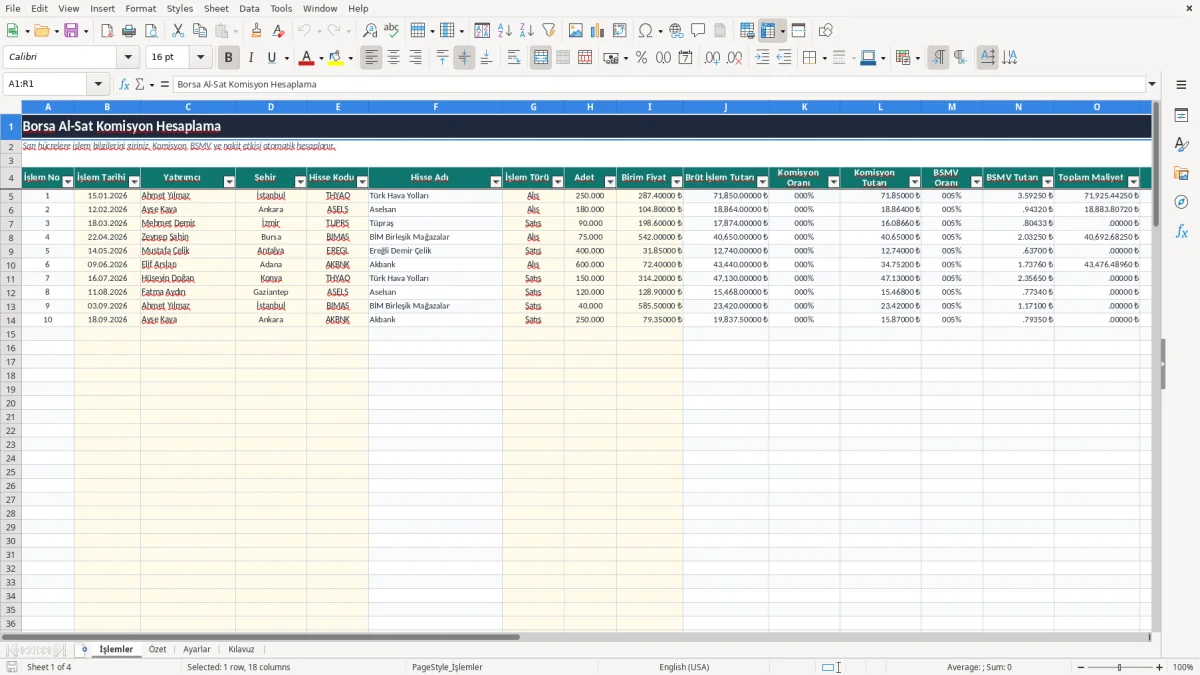Open the Şehir column filter dropdown

tap(300, 182)
